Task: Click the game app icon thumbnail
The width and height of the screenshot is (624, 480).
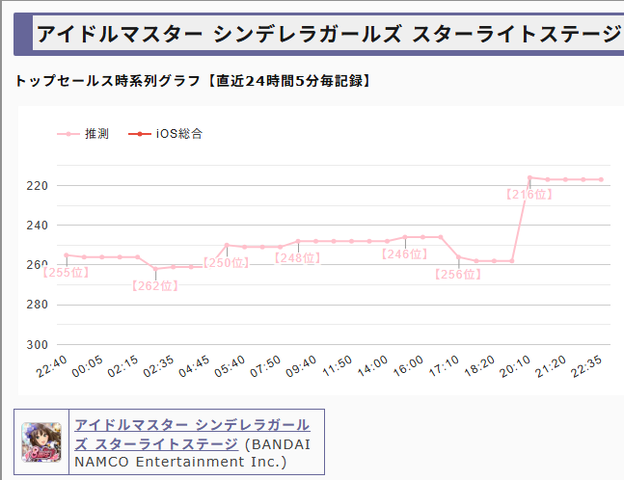Action: [x=41, y=442]
